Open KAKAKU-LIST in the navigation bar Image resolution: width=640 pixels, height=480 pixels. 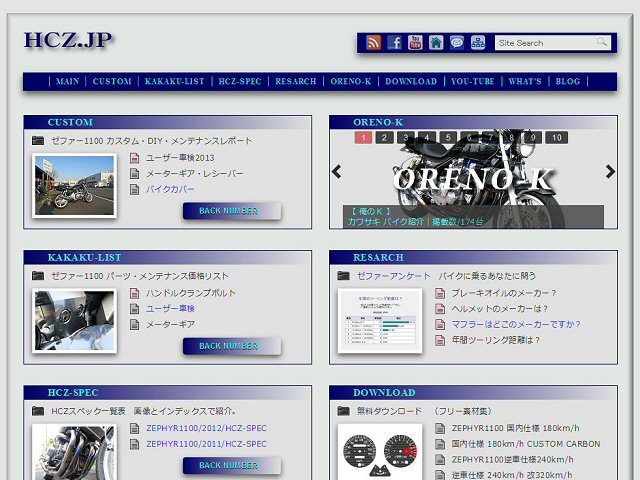[175, 81]
